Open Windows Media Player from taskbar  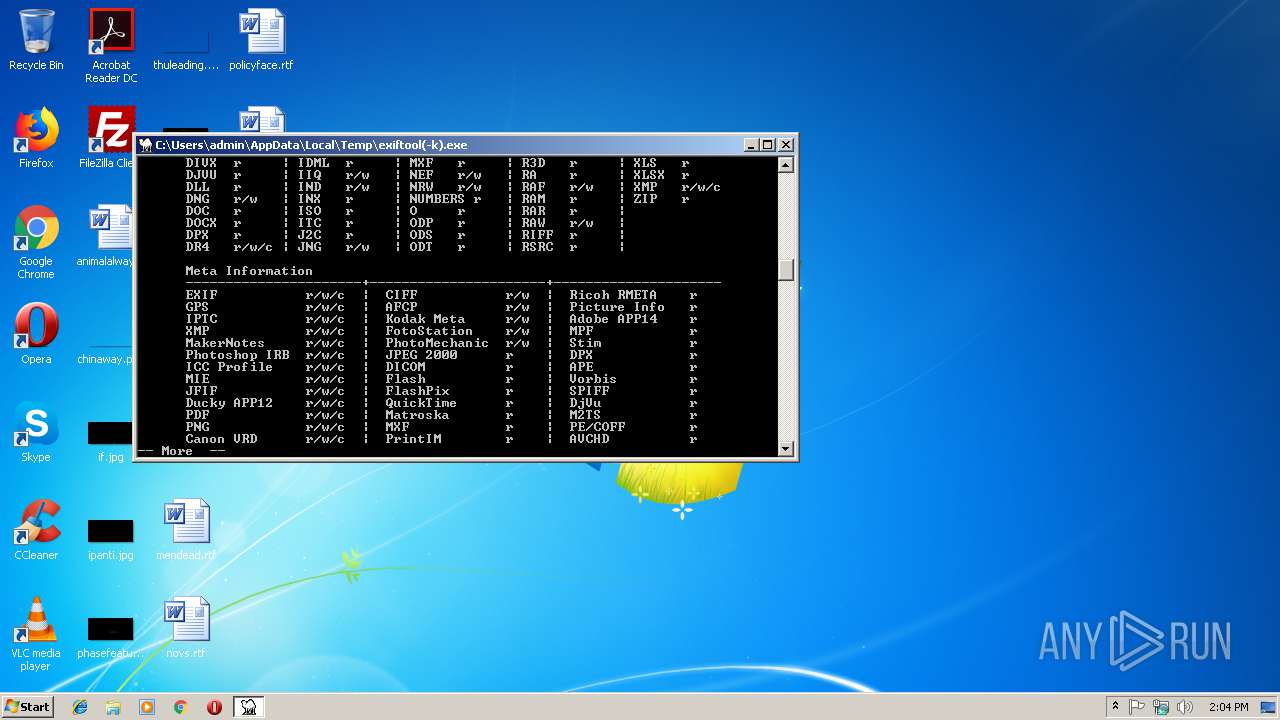point(147,707)
